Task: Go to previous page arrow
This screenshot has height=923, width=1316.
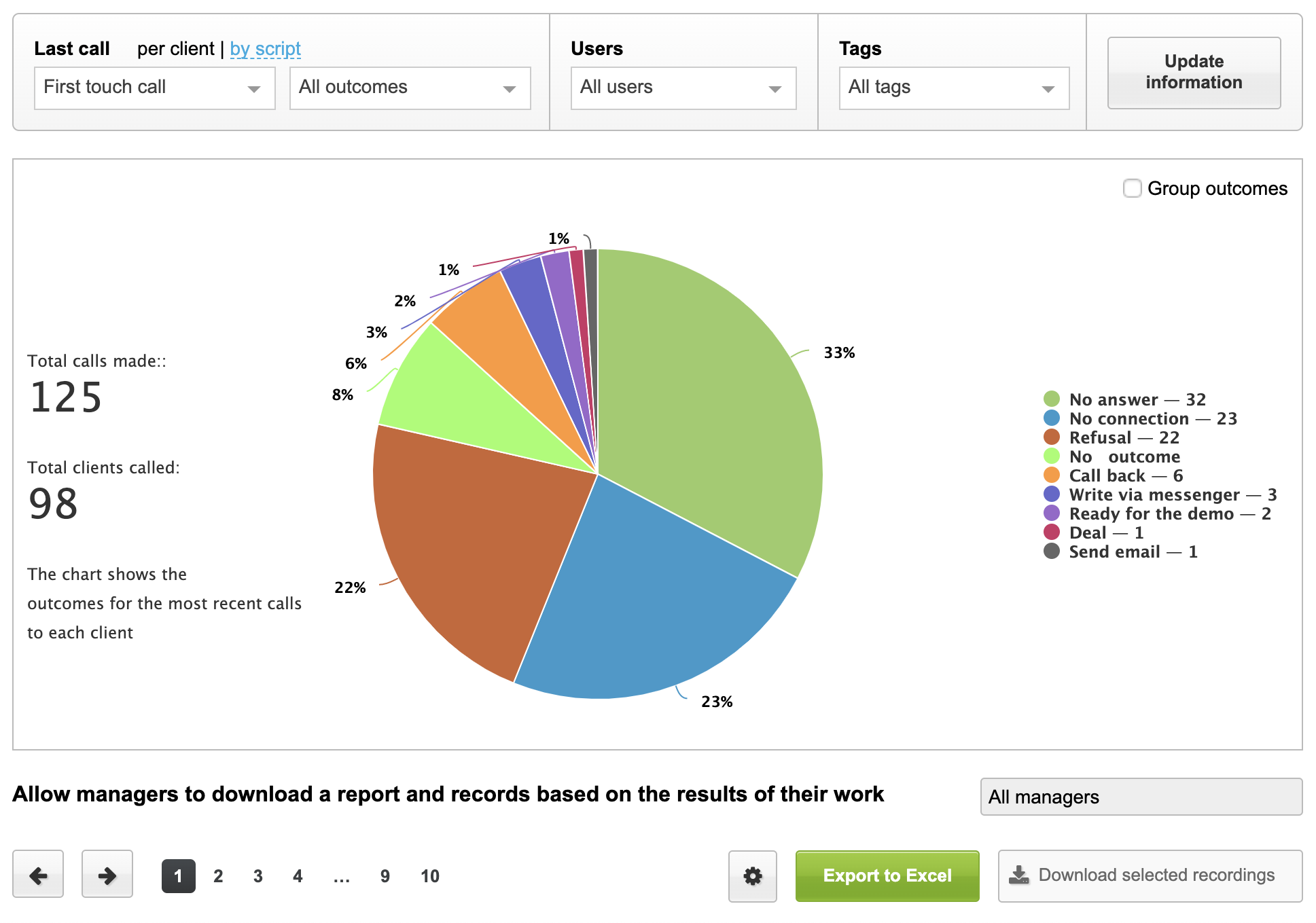Action: pyautogui.click(x=38, y=875)
